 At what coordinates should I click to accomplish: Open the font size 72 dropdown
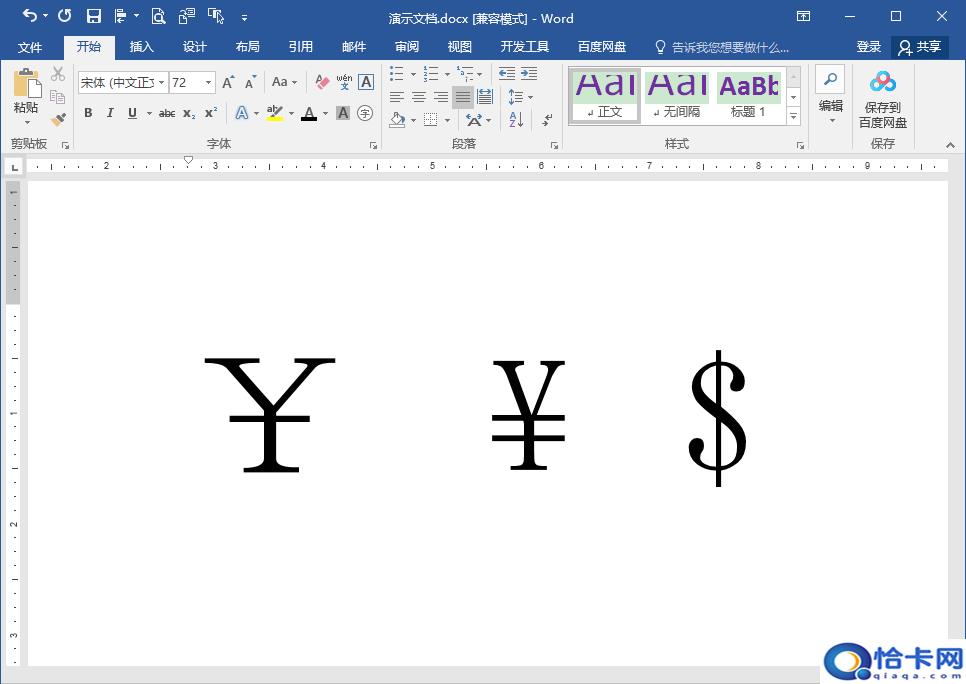click(209, 83)
